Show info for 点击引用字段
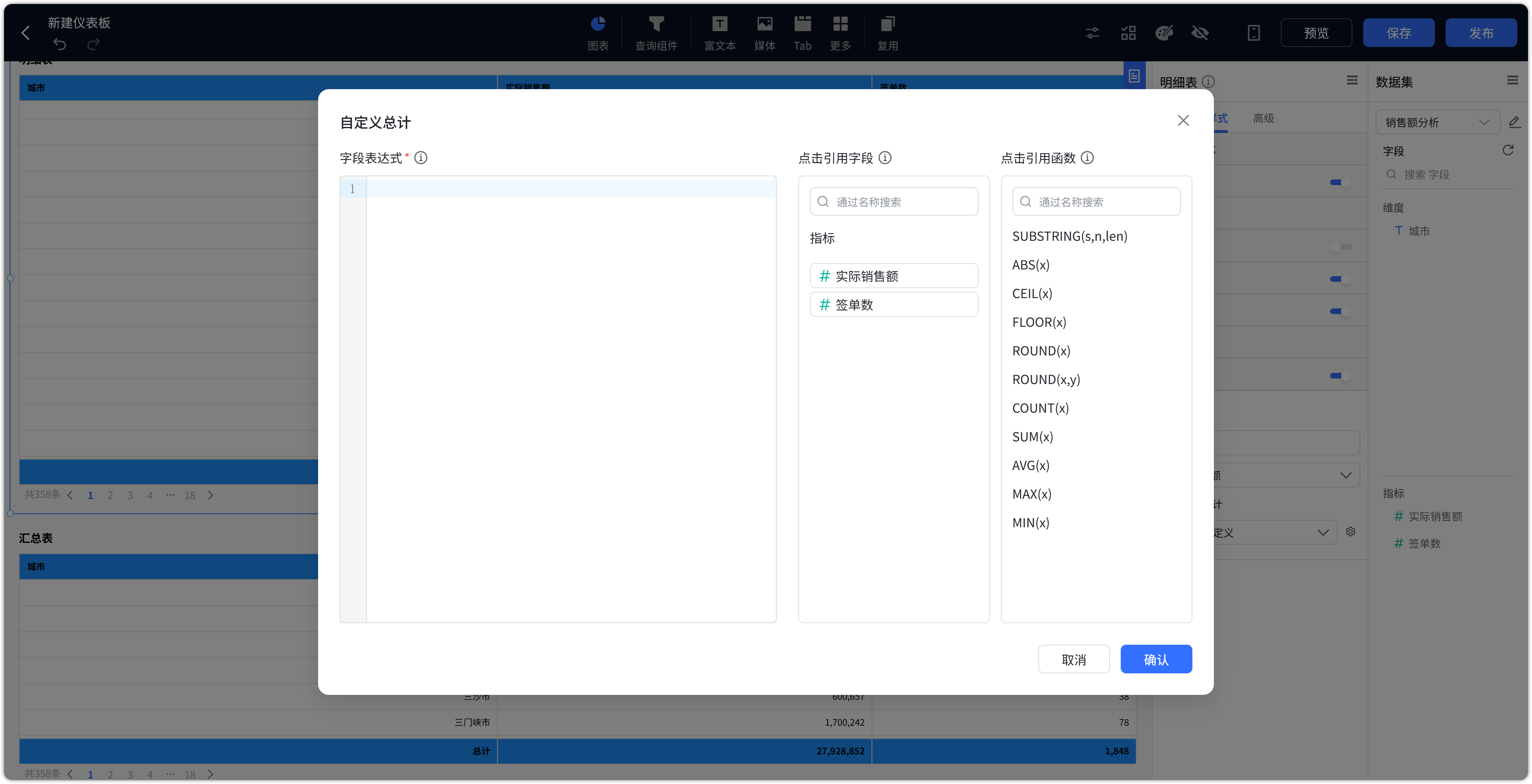The height and width of the screenshot is (784, 1532). point(885,158)
